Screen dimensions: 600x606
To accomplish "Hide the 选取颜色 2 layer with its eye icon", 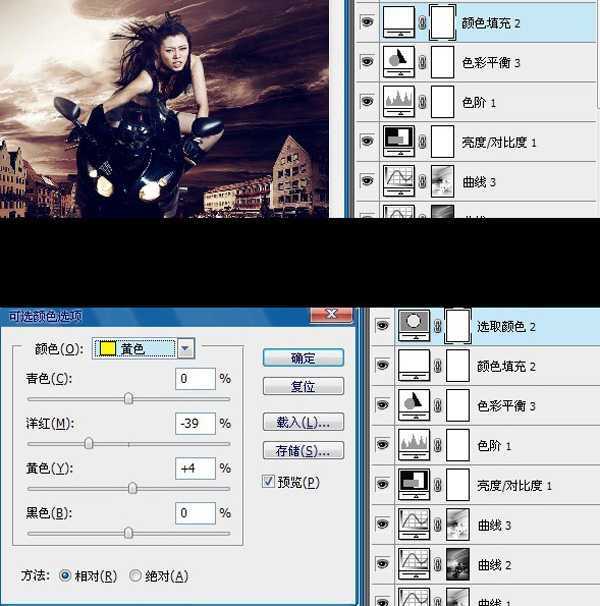I will click(x=381, y=326).
